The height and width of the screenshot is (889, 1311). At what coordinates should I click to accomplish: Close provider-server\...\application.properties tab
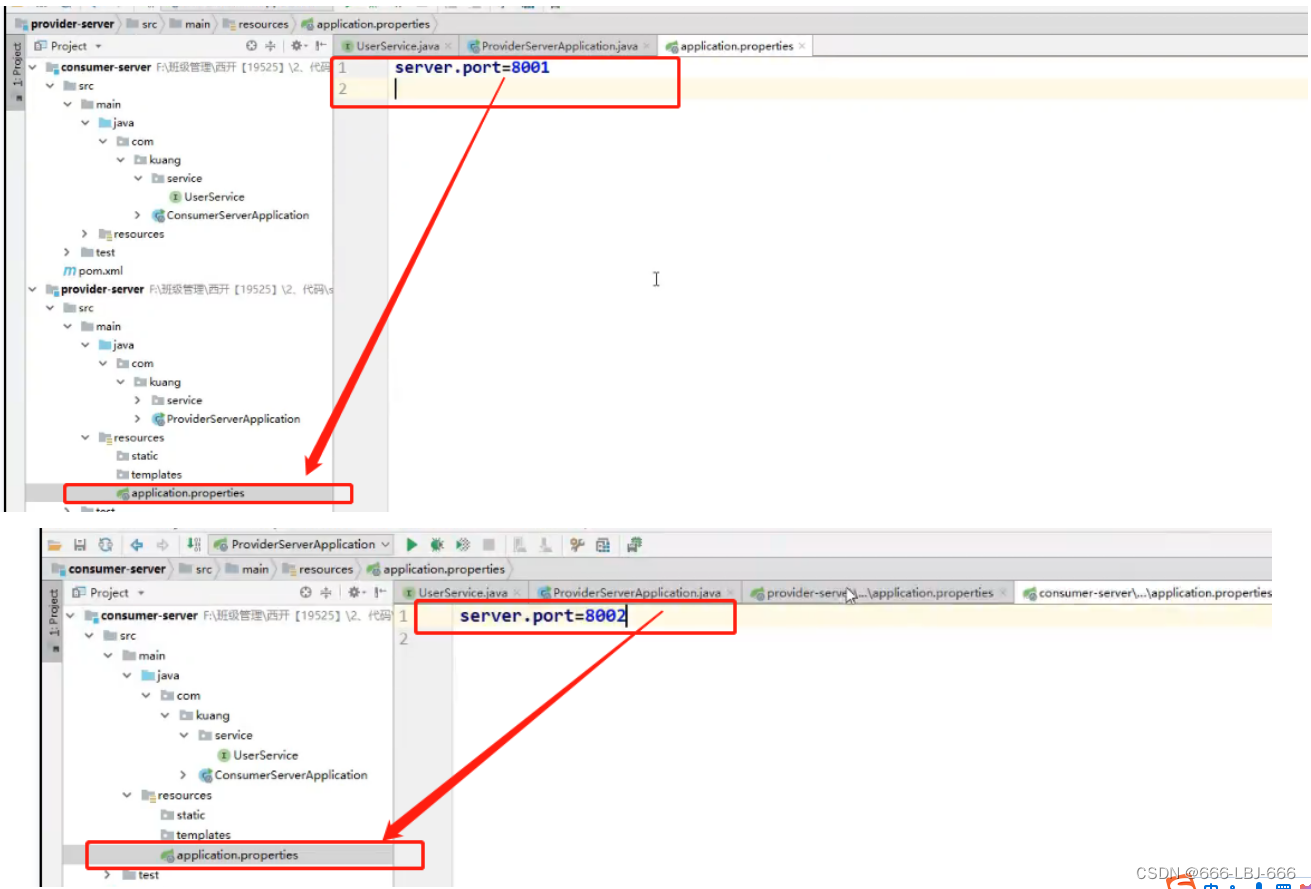click(1003, 593)
